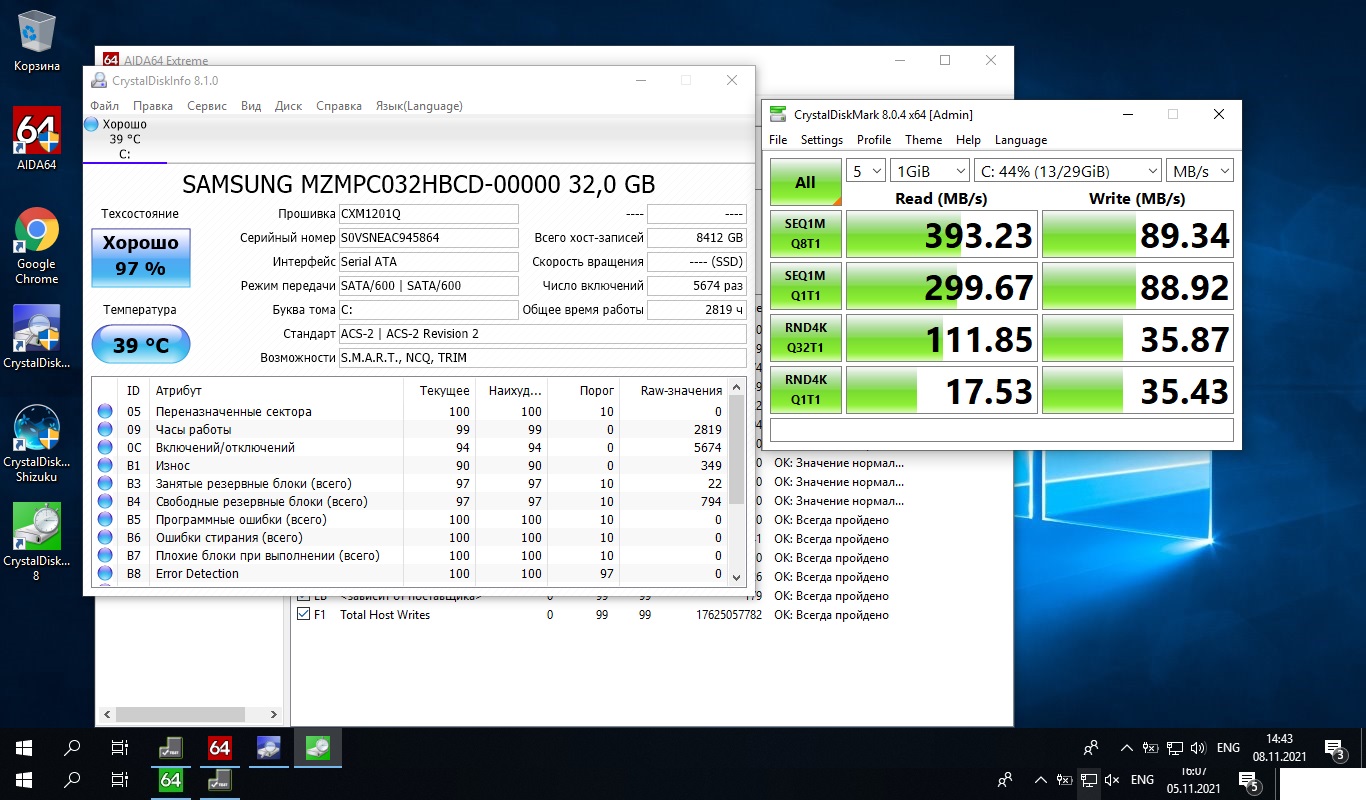
Task: Open File menu in CrystalDiskMark
Action: click(778, 140)
